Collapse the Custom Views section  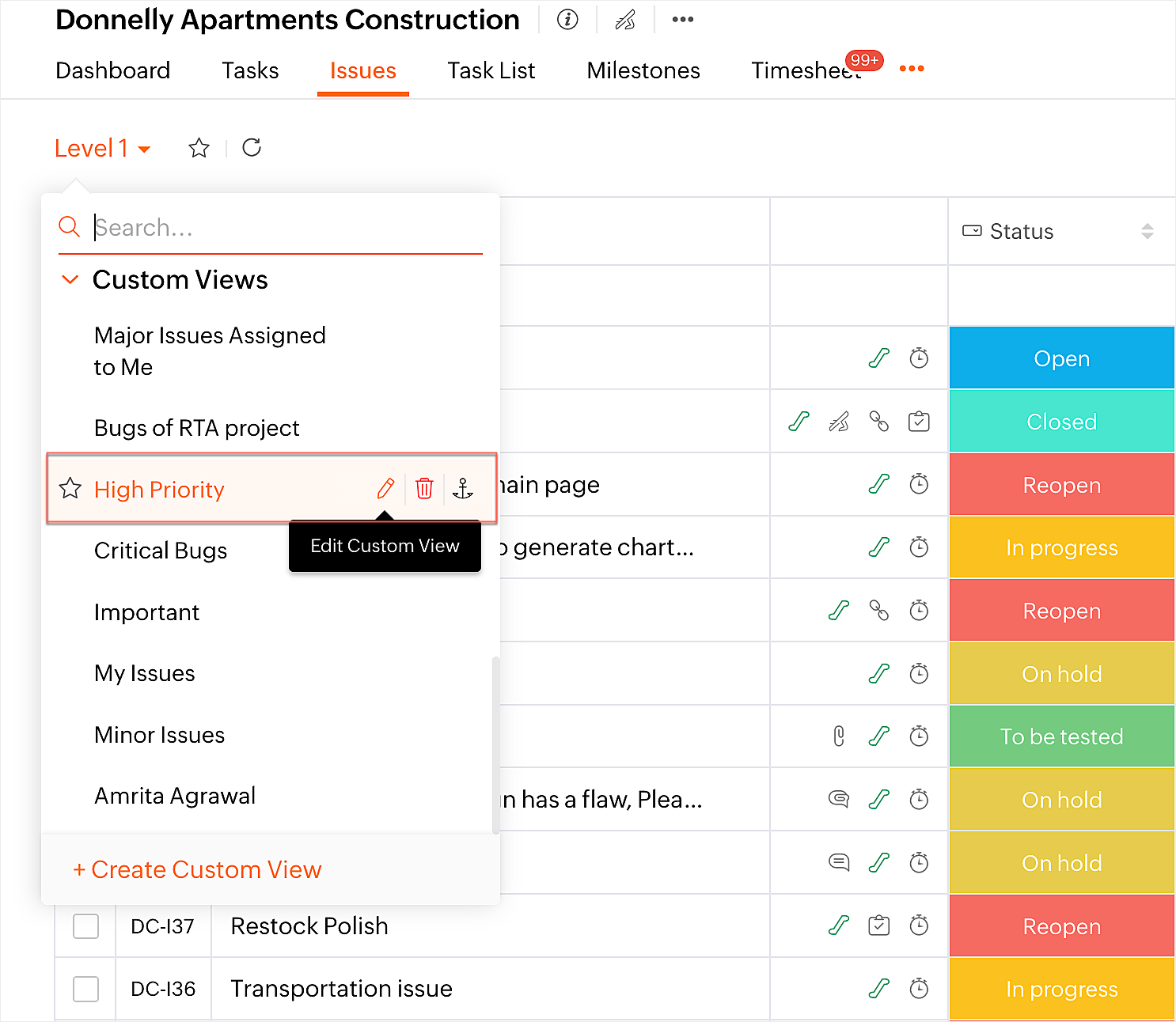(70, 280)
